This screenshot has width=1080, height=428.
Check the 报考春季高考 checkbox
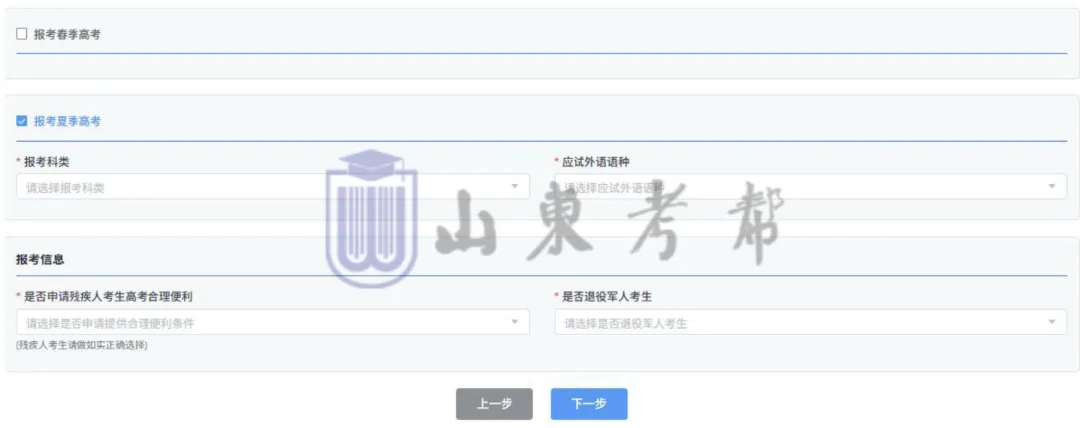(21, 34)
